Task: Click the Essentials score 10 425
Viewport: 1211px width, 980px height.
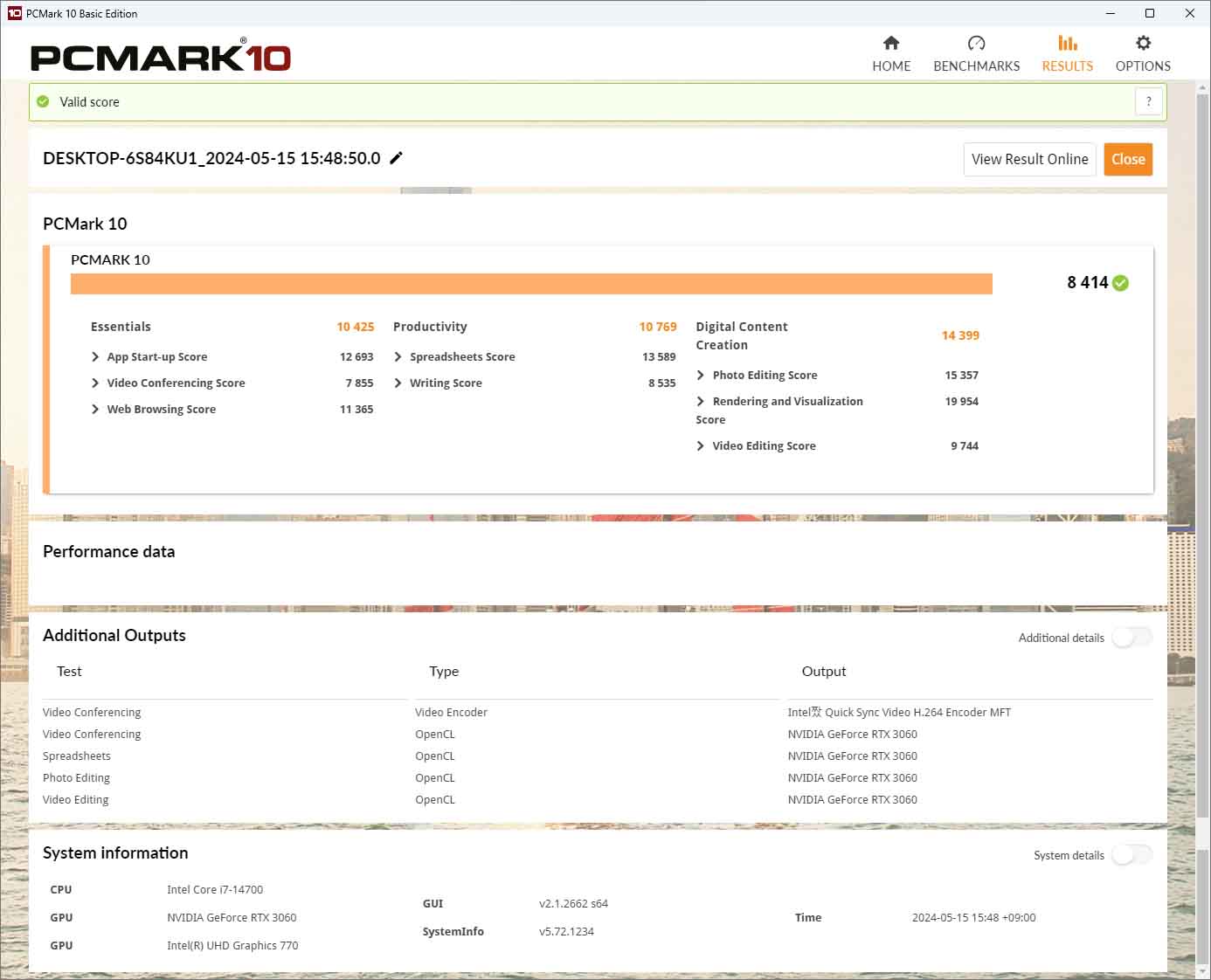Action: click(356, 327)
